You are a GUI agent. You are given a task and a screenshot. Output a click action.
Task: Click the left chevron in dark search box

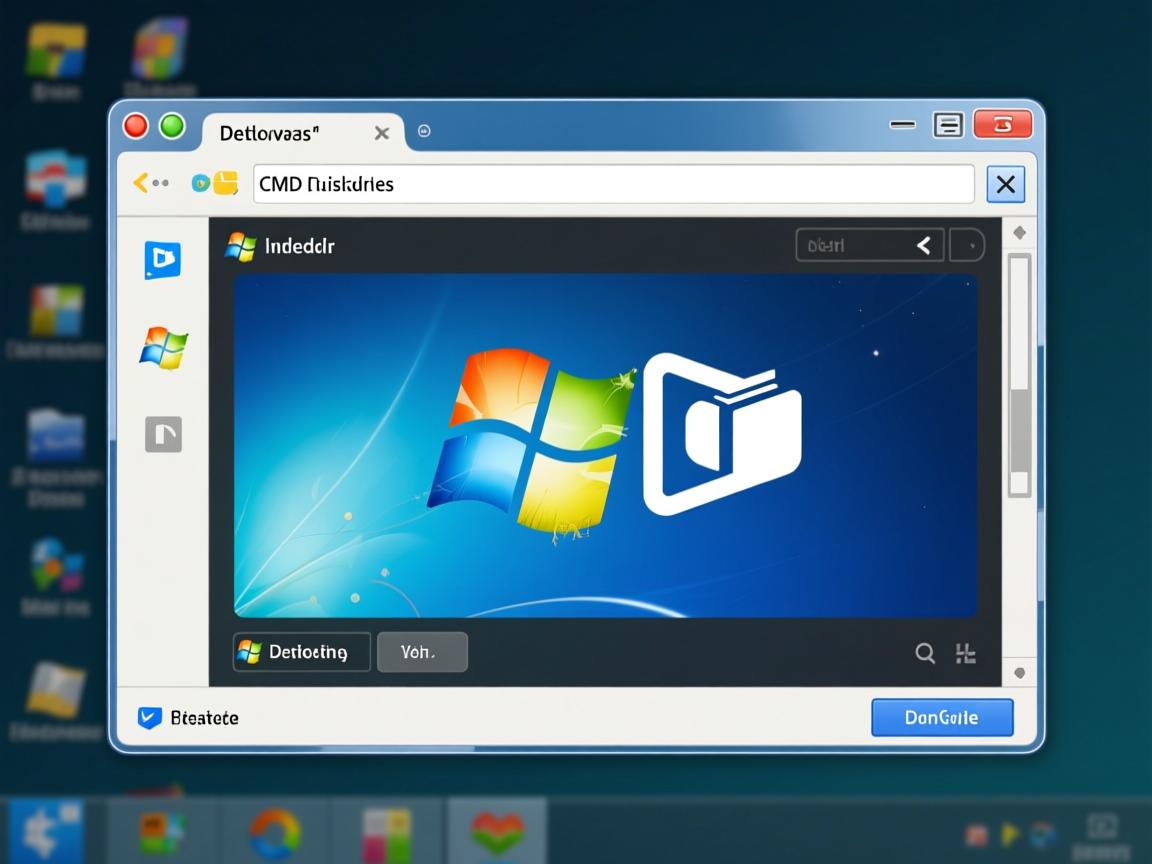(924, 245)
